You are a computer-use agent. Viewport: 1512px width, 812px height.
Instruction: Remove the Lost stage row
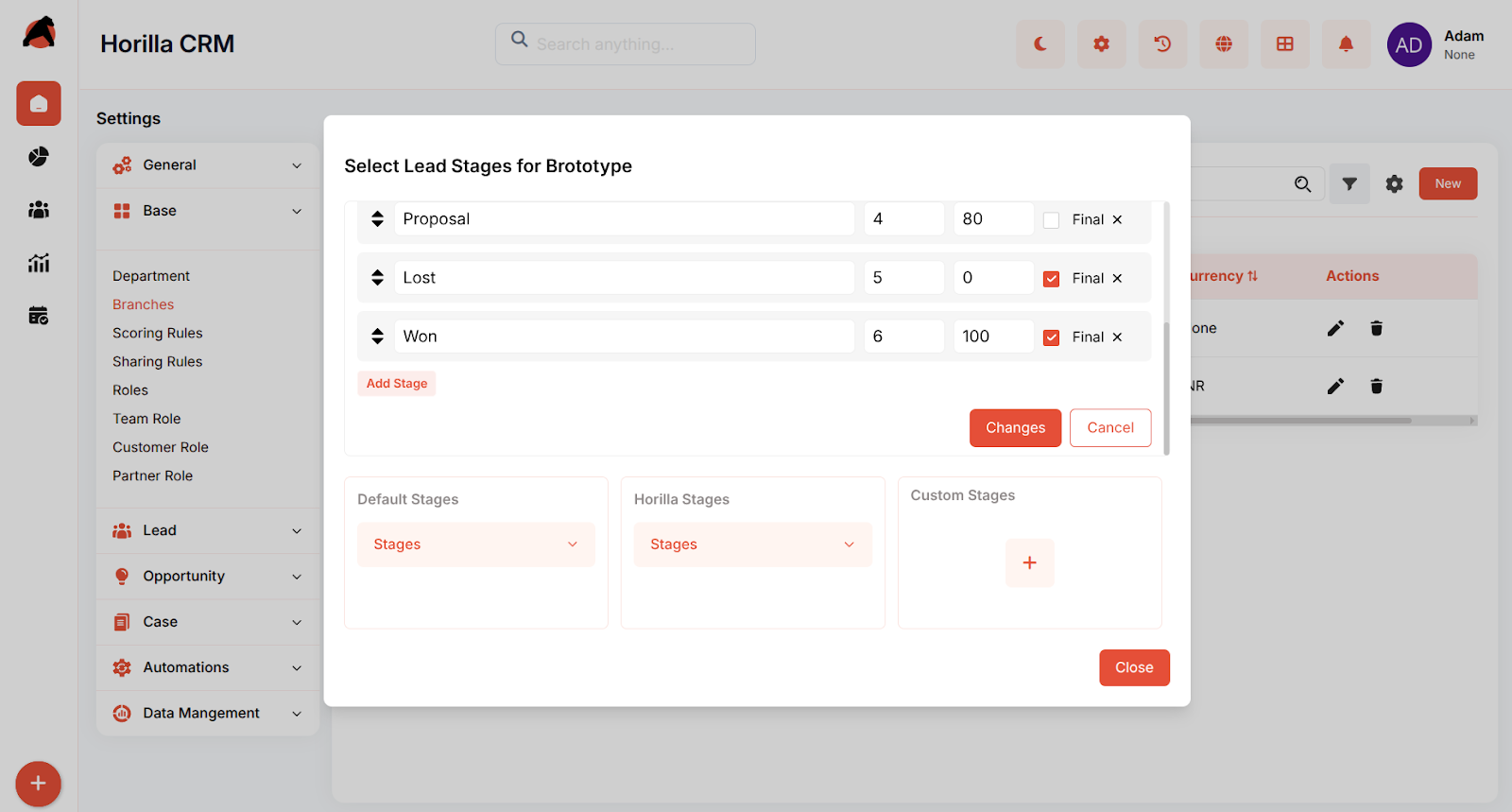(1117, 278)
